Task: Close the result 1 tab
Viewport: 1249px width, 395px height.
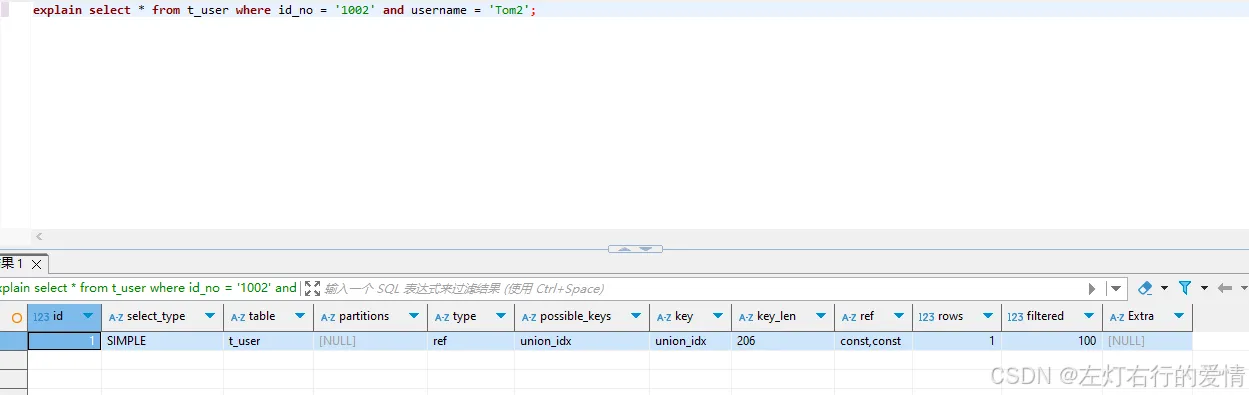Action: (x=37, y=265)
